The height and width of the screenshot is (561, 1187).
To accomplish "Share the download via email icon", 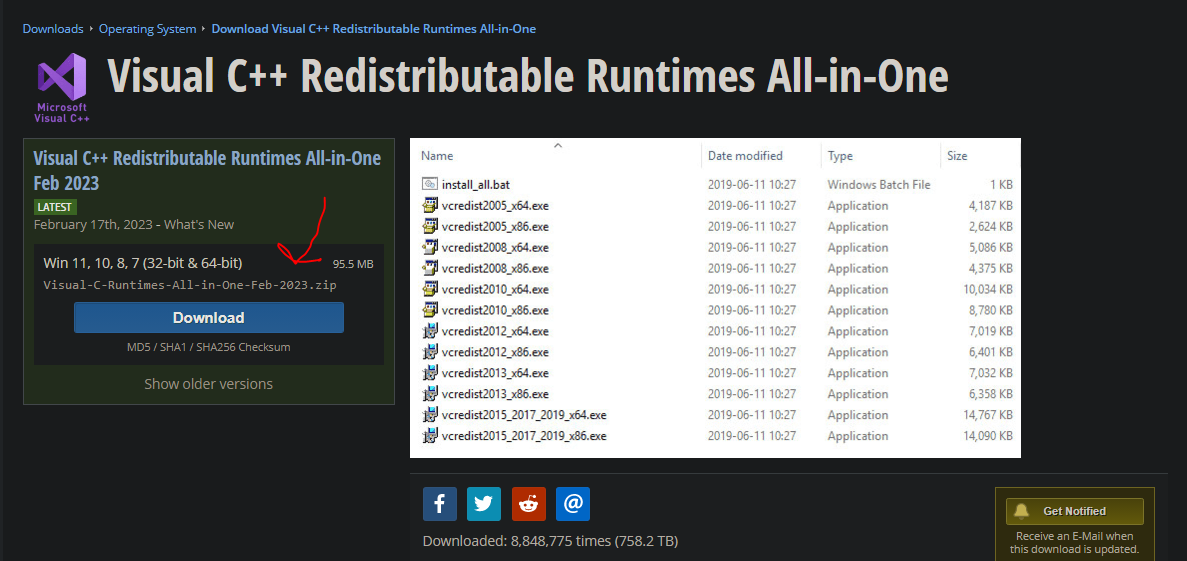I will click(573, 503).
